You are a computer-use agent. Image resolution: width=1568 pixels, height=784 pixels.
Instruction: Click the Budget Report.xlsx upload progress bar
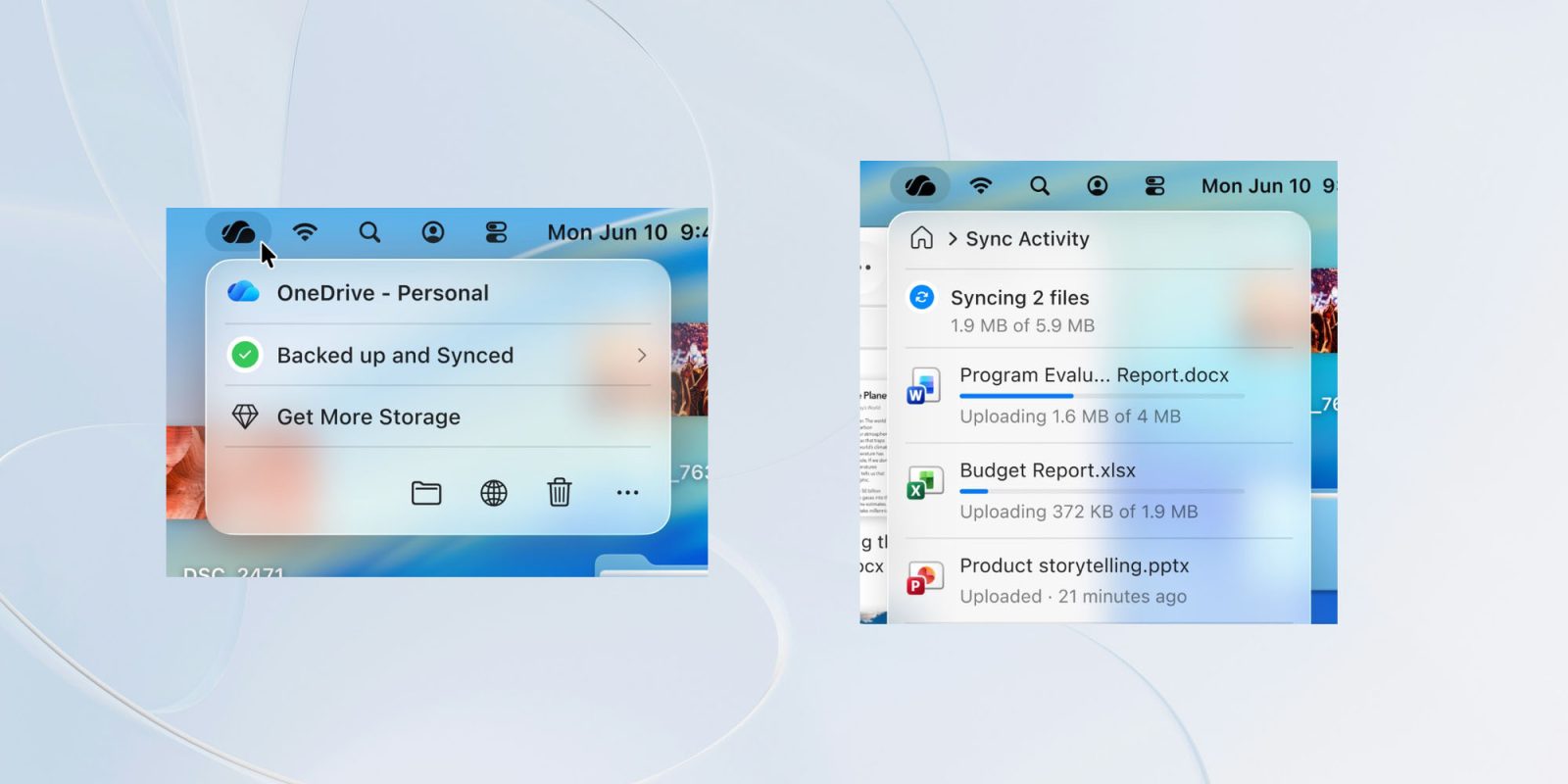(1101, 491)
